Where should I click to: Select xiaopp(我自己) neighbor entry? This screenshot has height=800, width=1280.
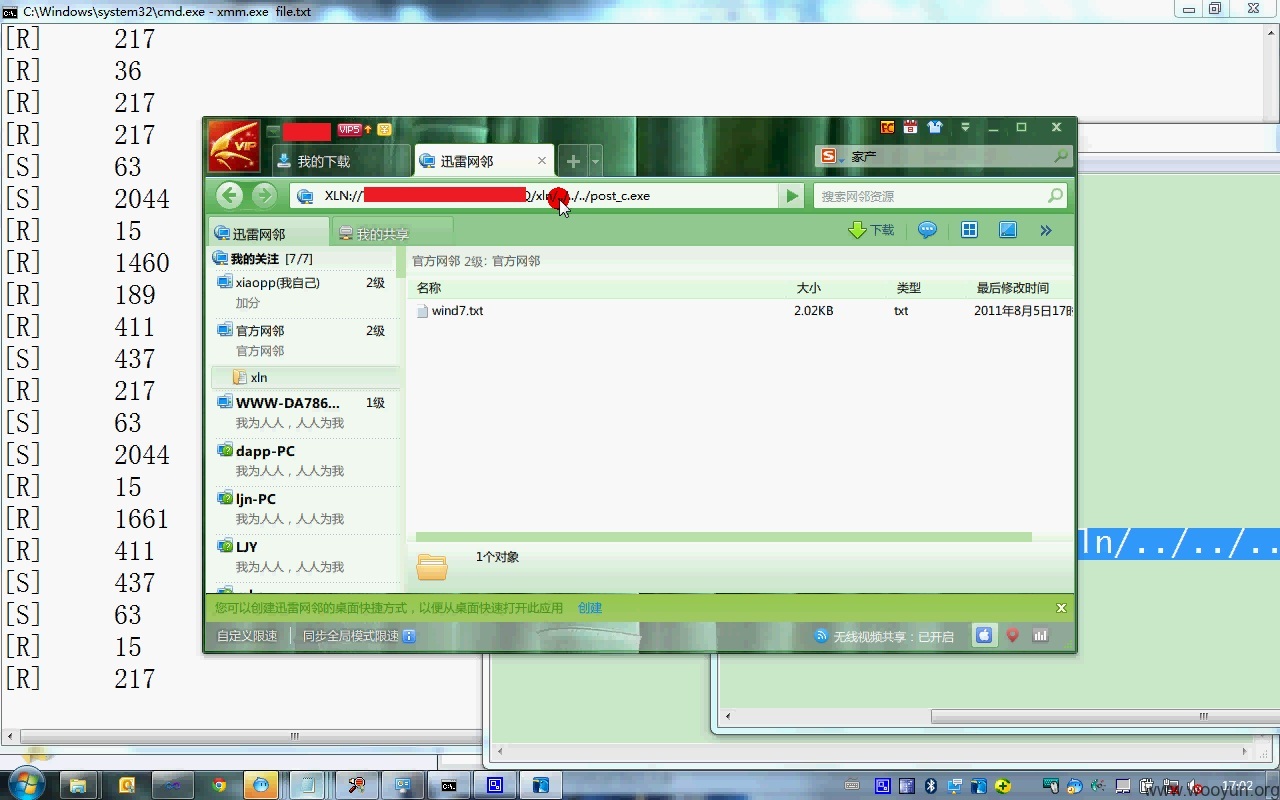(305, 292)
